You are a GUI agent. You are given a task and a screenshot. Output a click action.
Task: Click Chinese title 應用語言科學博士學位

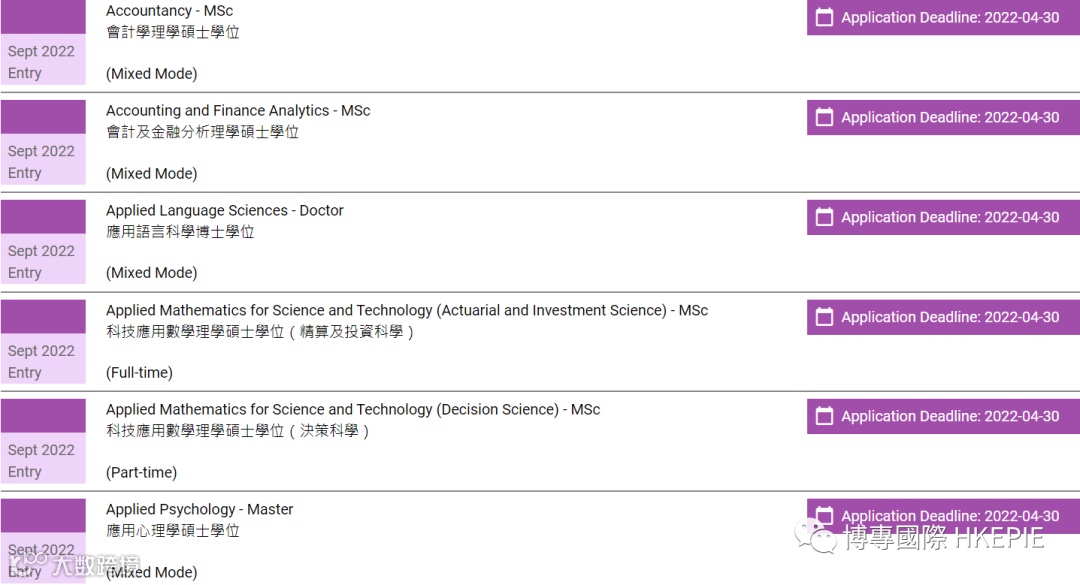[x=180, y=232]
